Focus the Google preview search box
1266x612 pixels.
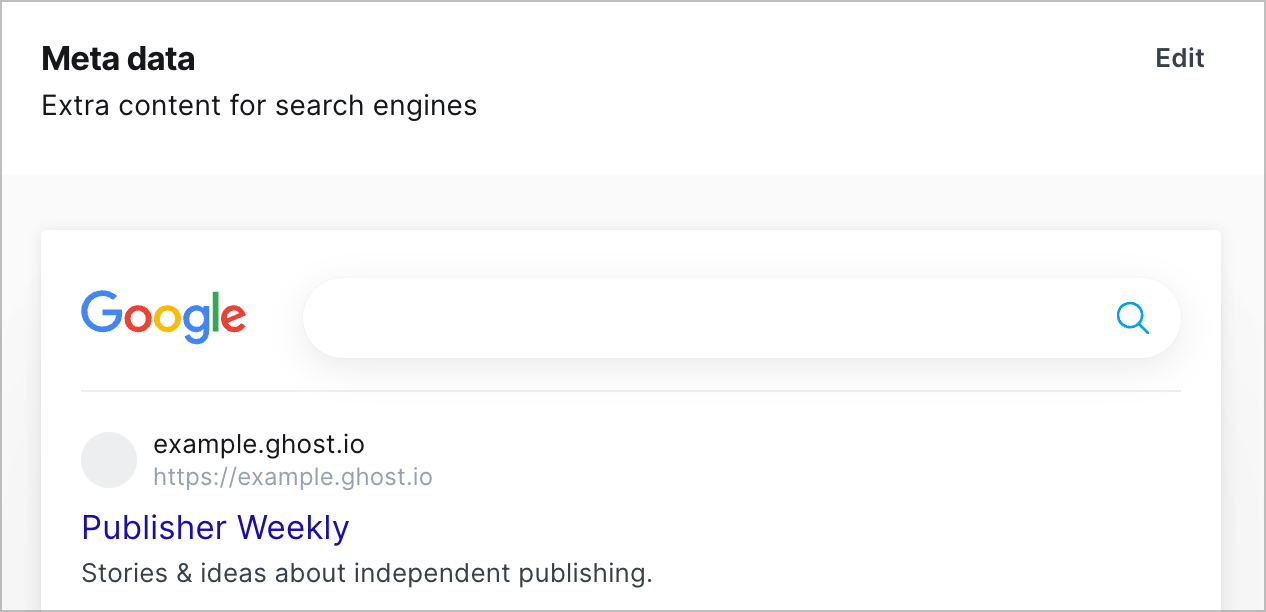741,318
